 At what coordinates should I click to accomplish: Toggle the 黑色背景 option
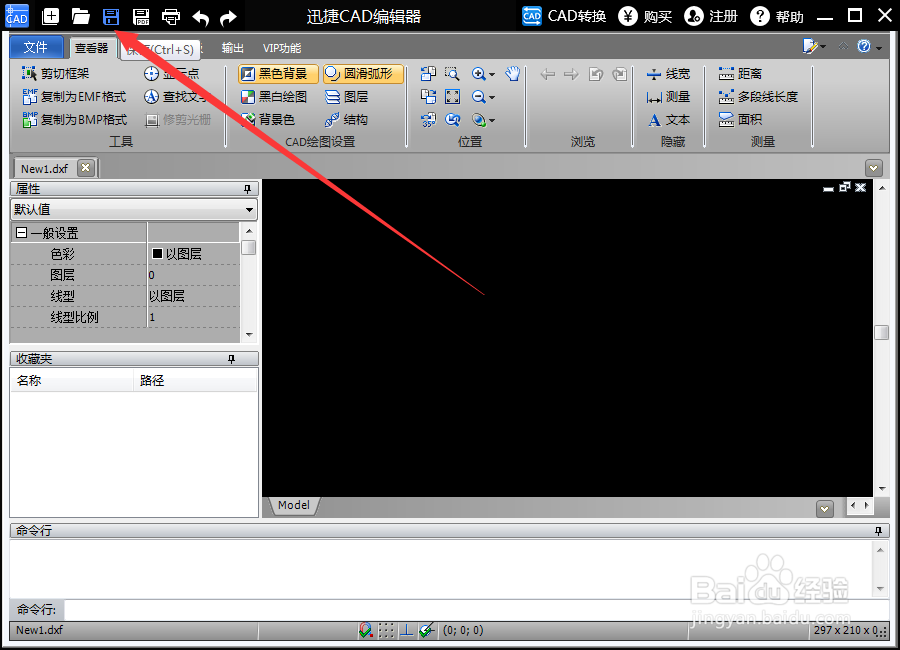tap(278, 73)
